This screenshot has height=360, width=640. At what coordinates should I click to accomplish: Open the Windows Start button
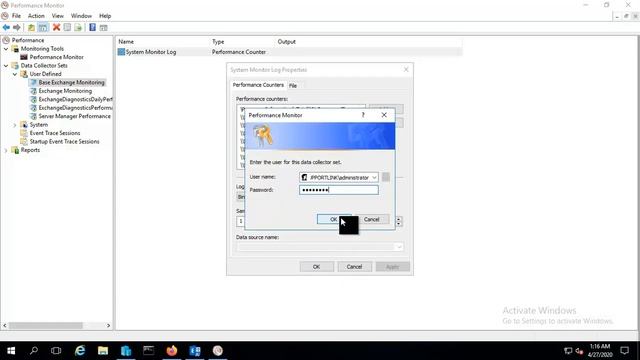(x=11, y=351)
